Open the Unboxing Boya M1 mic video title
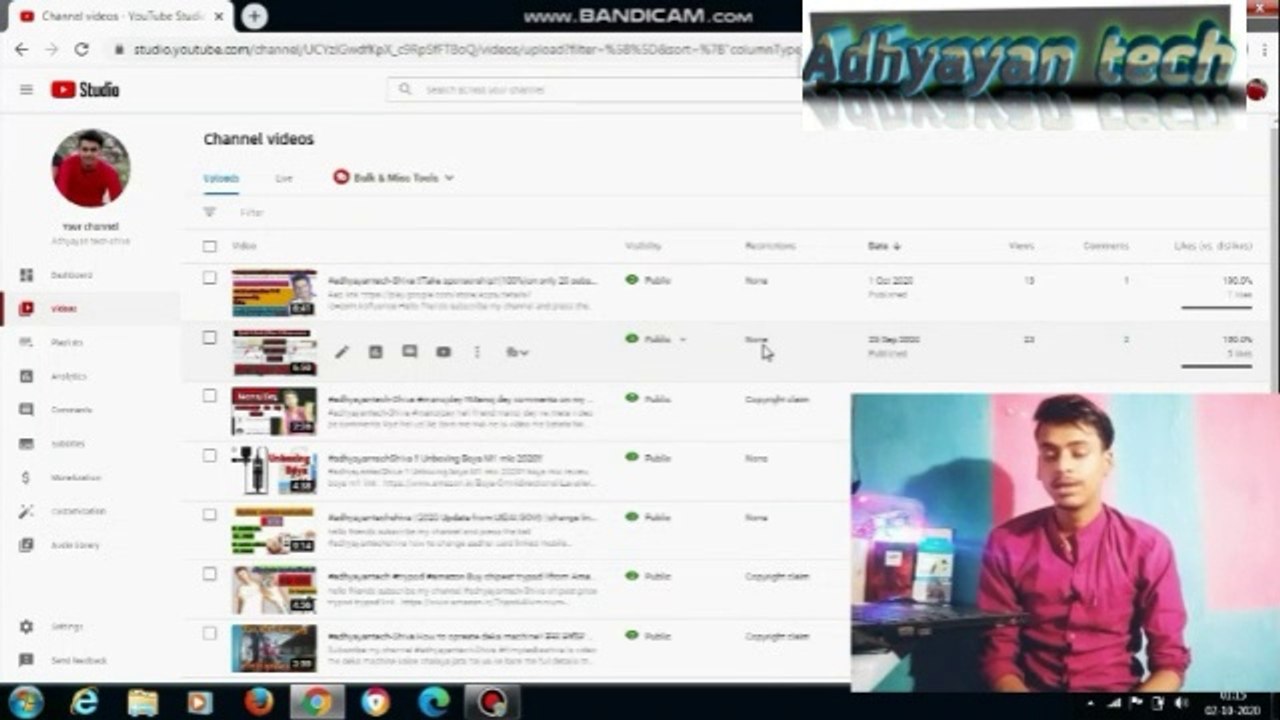The width and height of the screenshot is (1280, 720). click(x=436, y=458)
